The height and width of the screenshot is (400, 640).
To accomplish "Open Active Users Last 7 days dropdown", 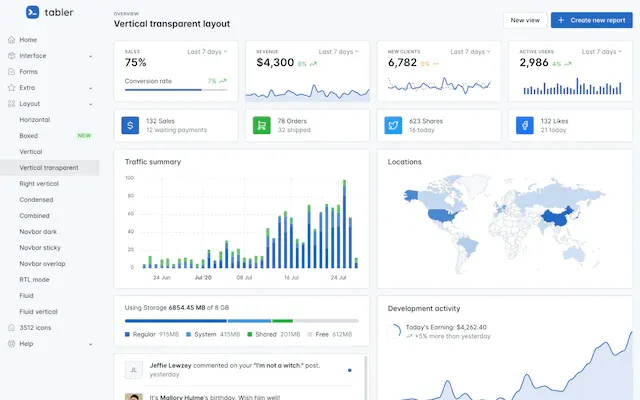I will 602,51.
